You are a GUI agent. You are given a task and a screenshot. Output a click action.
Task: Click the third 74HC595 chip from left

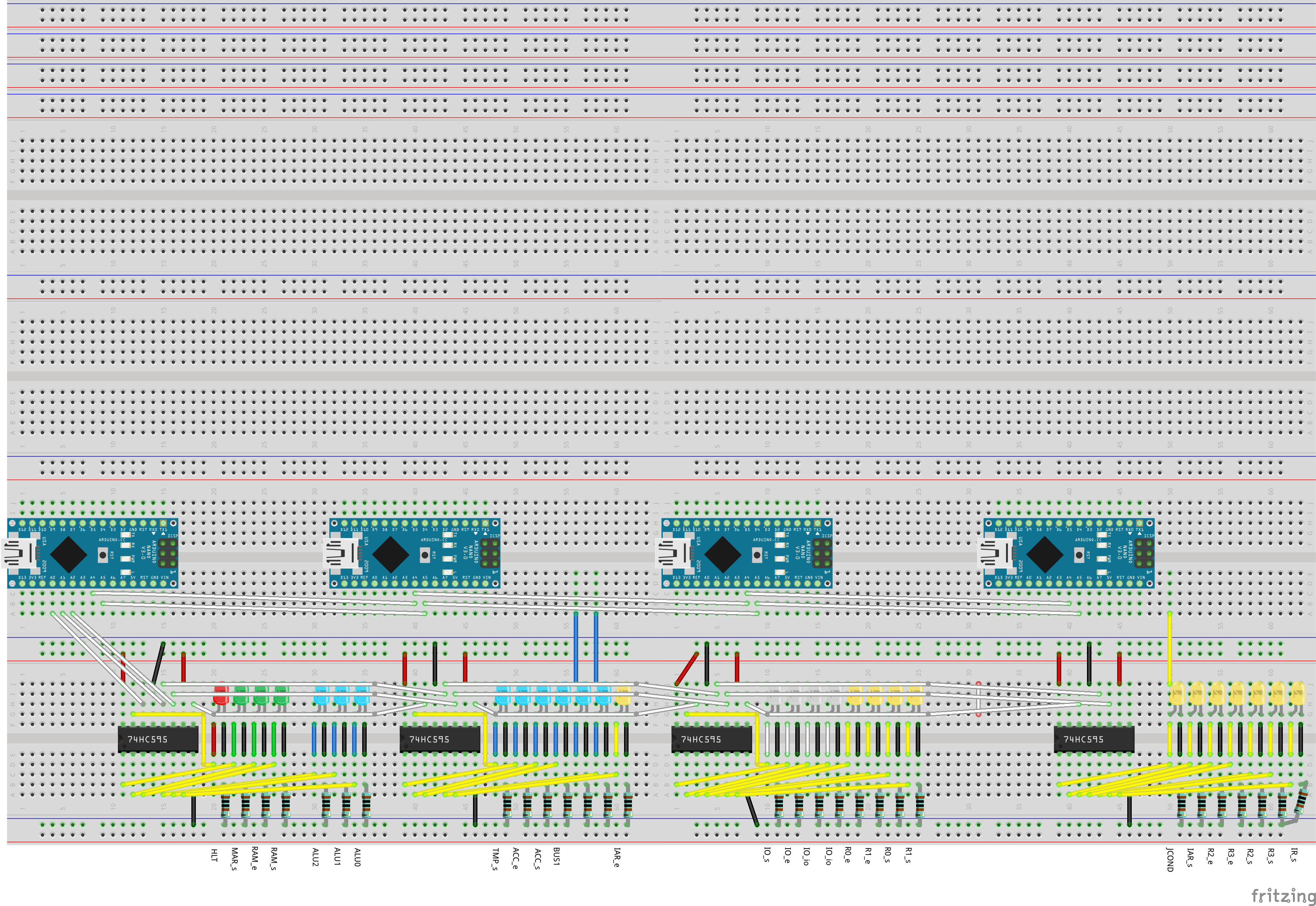click(711, 739)
